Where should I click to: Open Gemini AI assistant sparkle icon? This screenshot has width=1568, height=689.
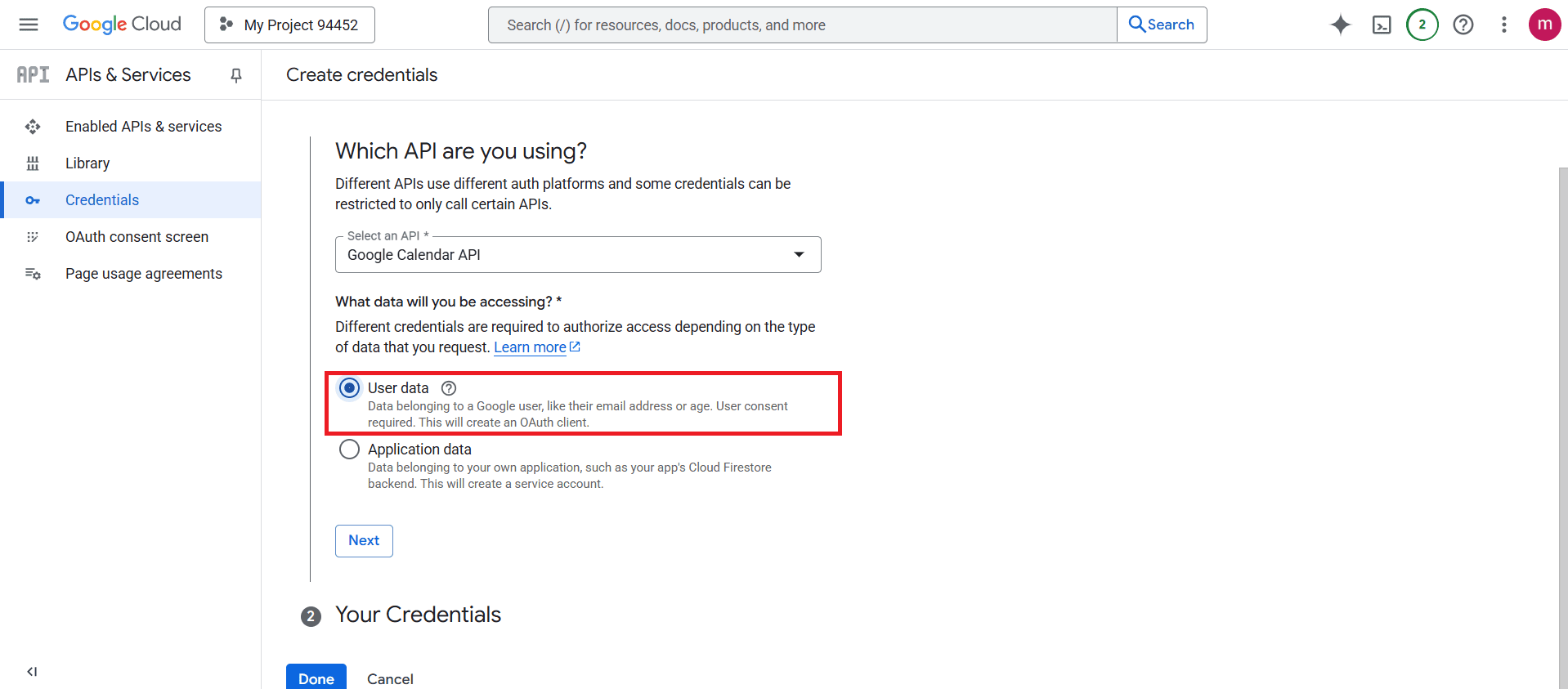pyautogui.click(x=1340, y=25)
